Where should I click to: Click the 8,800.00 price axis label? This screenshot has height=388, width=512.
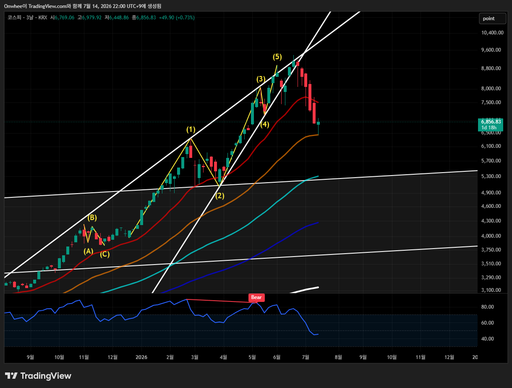pyautogui.click(x=492, y=68)
